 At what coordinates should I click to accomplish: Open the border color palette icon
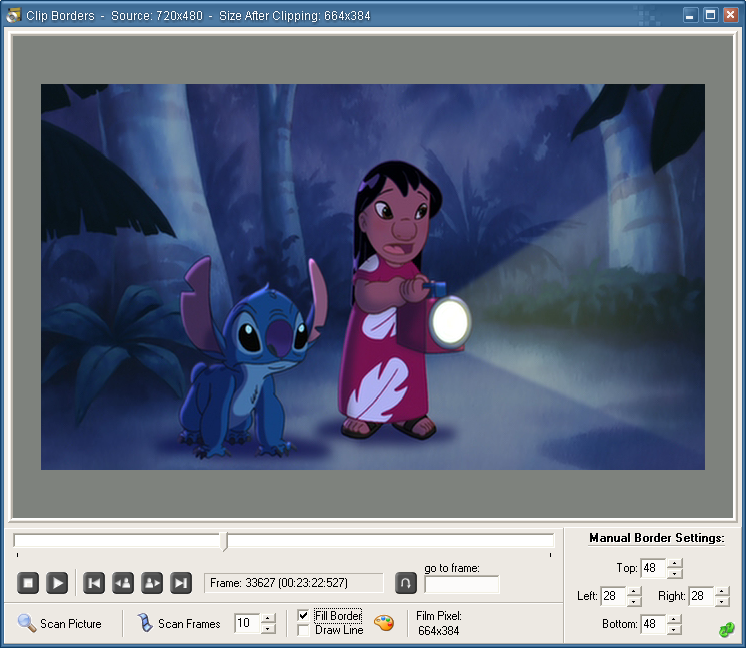point(383,623)
